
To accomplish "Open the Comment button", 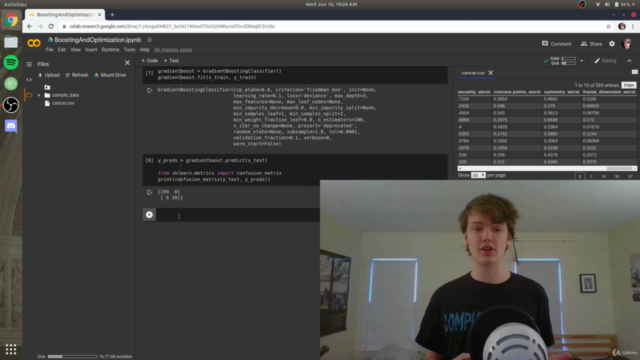I will pos(556,44).
